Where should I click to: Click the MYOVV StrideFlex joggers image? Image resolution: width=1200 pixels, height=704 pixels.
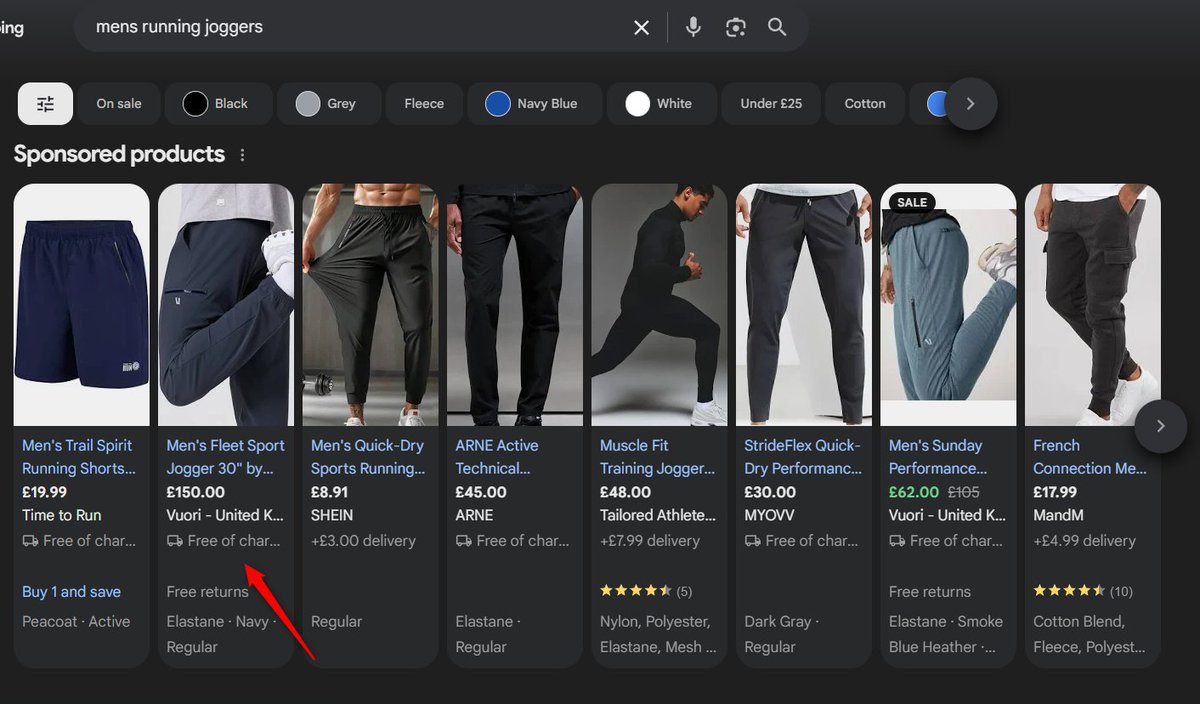coord(804,305)
